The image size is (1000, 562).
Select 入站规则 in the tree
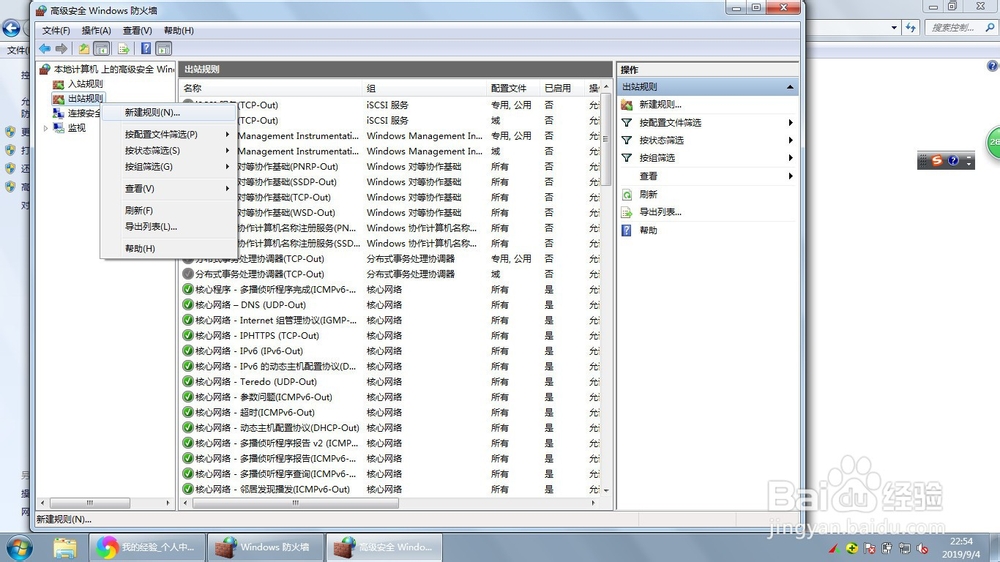[x=85, y=84]
